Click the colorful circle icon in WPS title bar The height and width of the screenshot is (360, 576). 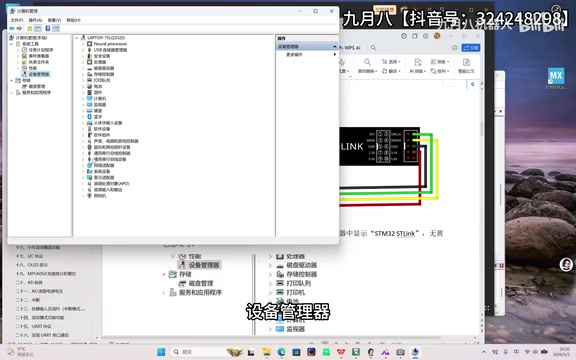[404, 36]
